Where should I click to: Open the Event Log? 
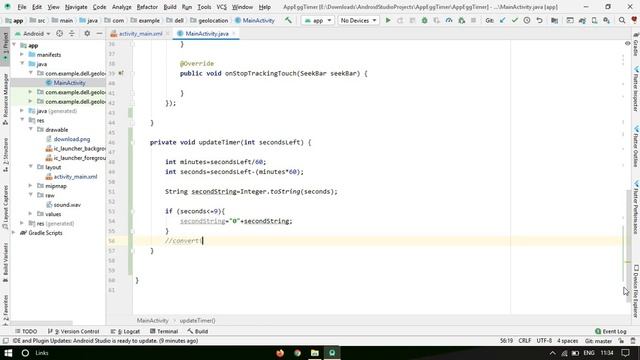(x=611, y=331)
